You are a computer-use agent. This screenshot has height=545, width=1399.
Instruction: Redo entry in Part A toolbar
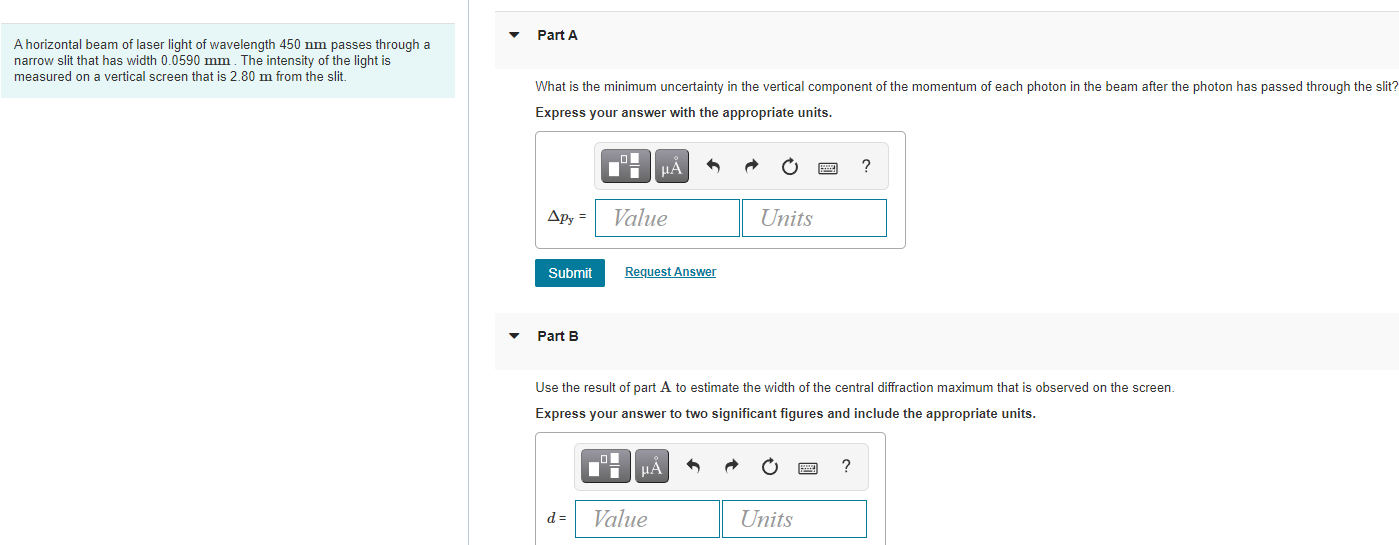click(752, 167)
